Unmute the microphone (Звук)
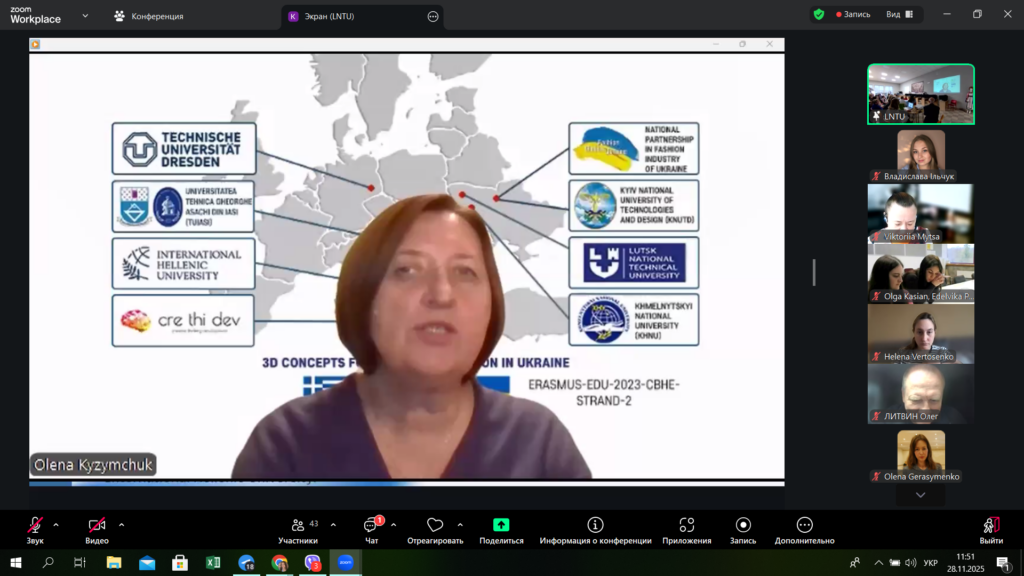1024x576 pixels. (x=35, y=526)
